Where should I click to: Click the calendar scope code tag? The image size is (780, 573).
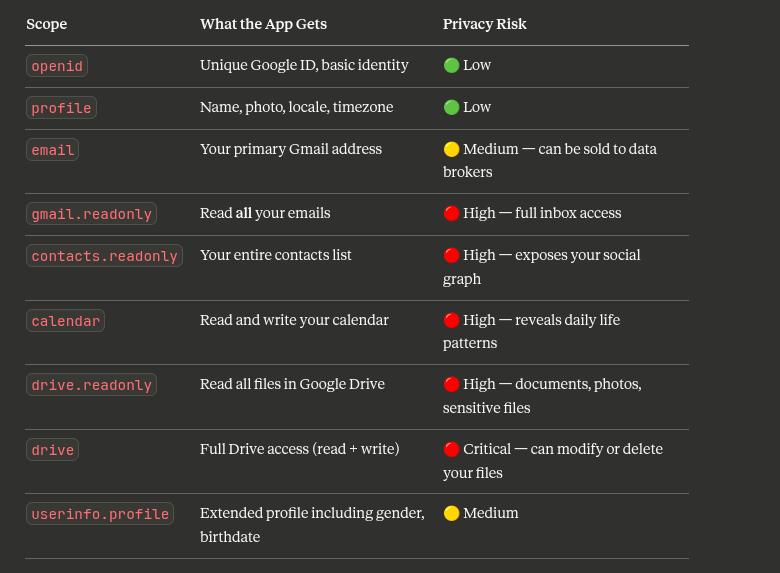pos(65,321)
